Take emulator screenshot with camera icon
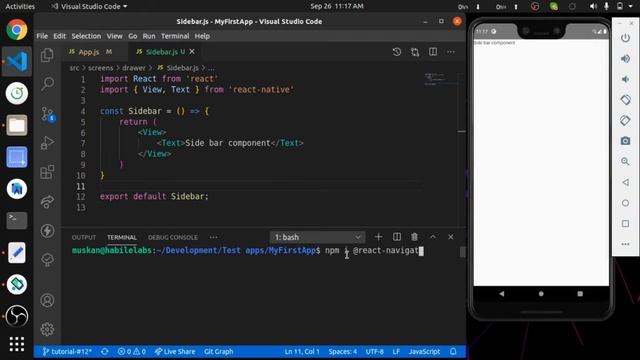This screenshot has height=360, width=640. tap(625, 141)
